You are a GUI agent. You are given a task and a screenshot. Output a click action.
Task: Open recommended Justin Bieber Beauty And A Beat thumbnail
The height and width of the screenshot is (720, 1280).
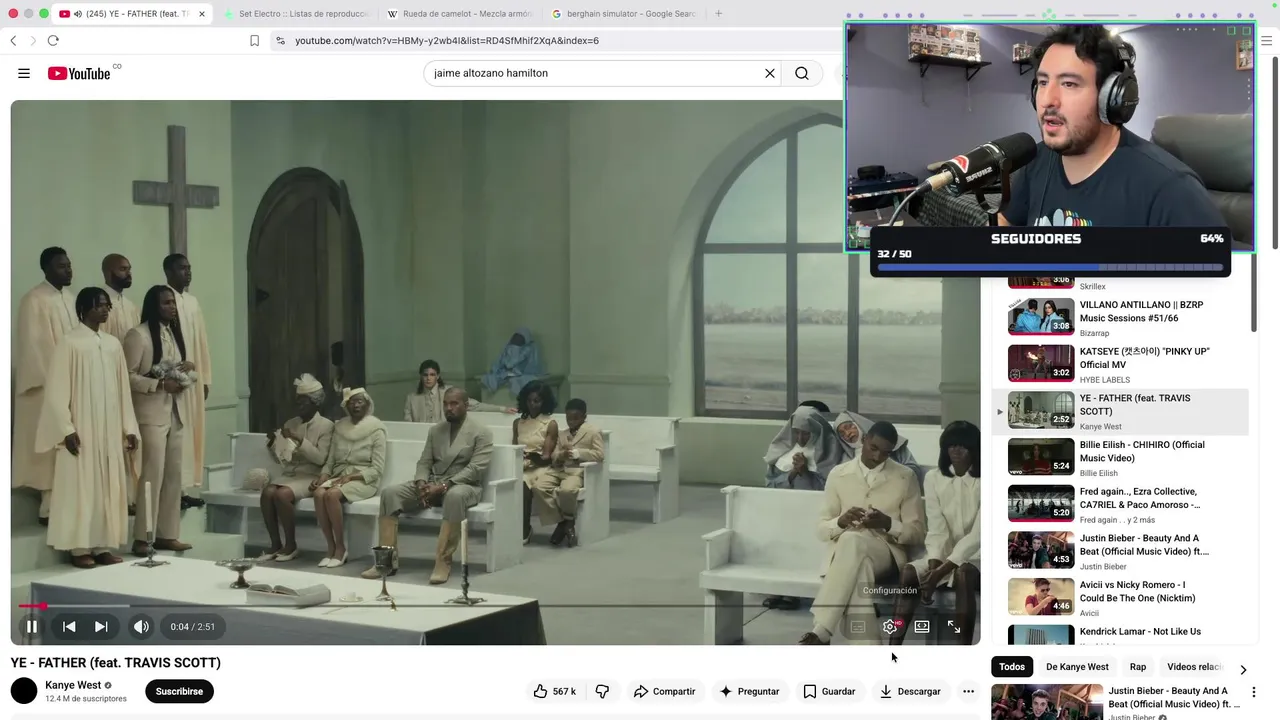[x=1047, y=702]
